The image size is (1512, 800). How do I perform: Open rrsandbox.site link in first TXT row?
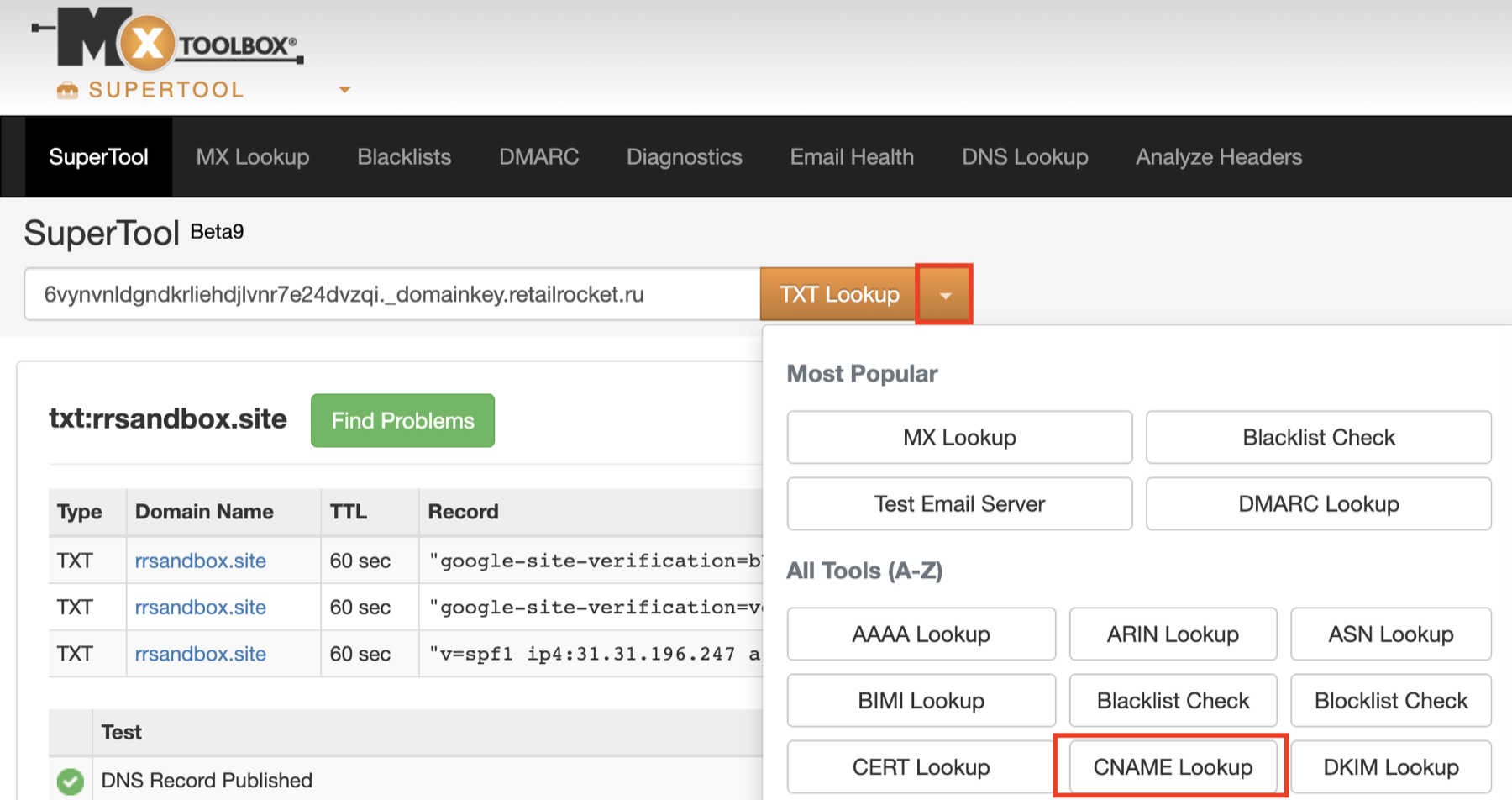200,561
